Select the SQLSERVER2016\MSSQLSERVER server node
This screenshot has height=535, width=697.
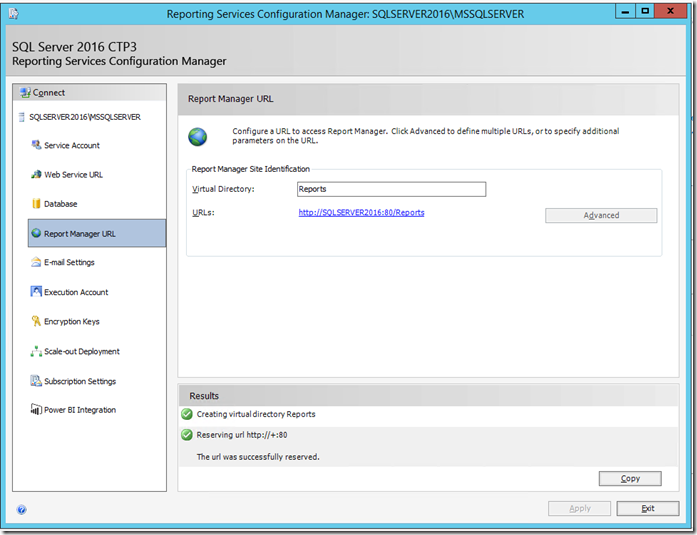(x=84, y=116)
